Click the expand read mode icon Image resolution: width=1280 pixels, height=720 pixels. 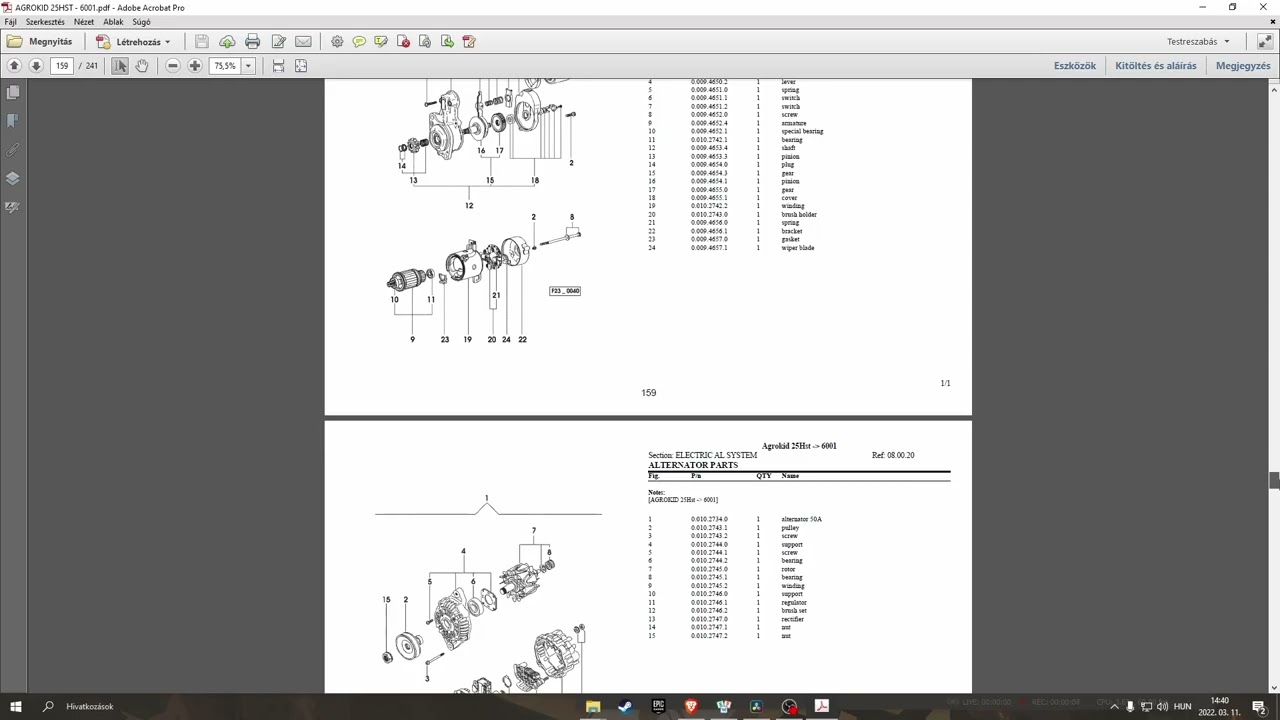pyautogui.click(x=1264, y=42)
